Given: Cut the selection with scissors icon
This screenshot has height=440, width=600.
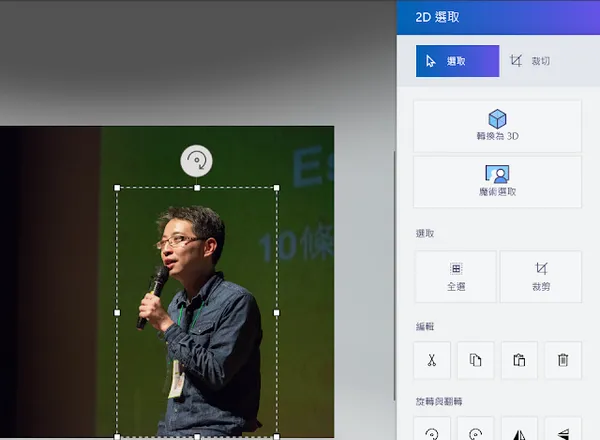Looking at the screenshot, I should tap(432, 360).
